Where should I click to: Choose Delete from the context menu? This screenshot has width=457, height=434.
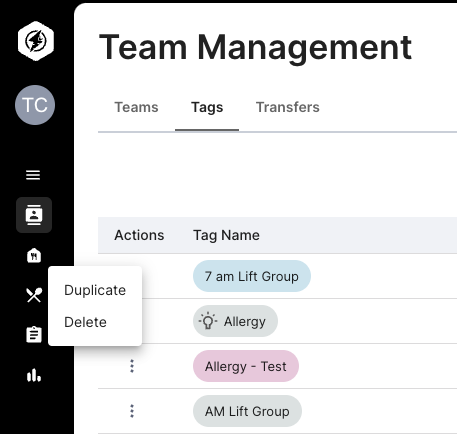tap(95, 322)
